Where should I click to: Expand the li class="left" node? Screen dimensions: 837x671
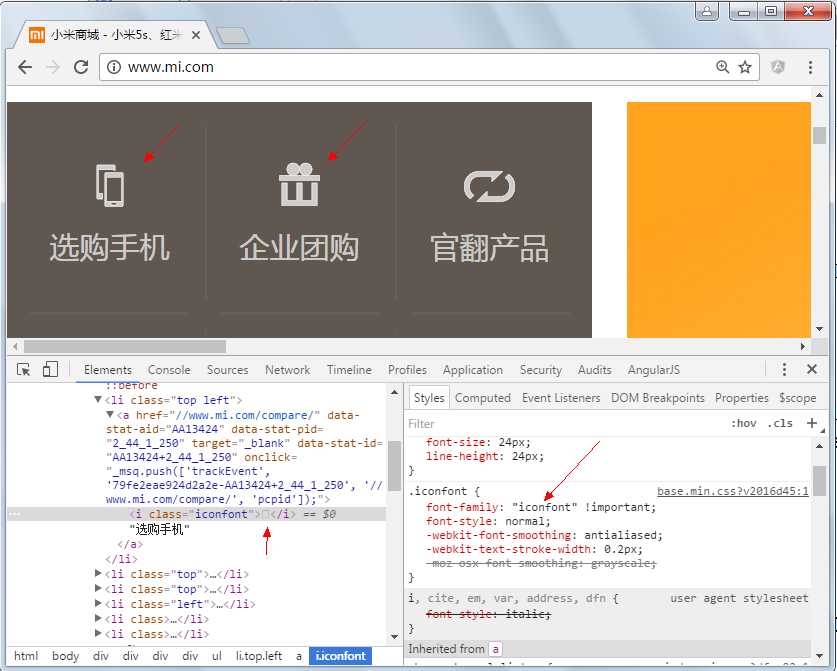pos(98,603)
